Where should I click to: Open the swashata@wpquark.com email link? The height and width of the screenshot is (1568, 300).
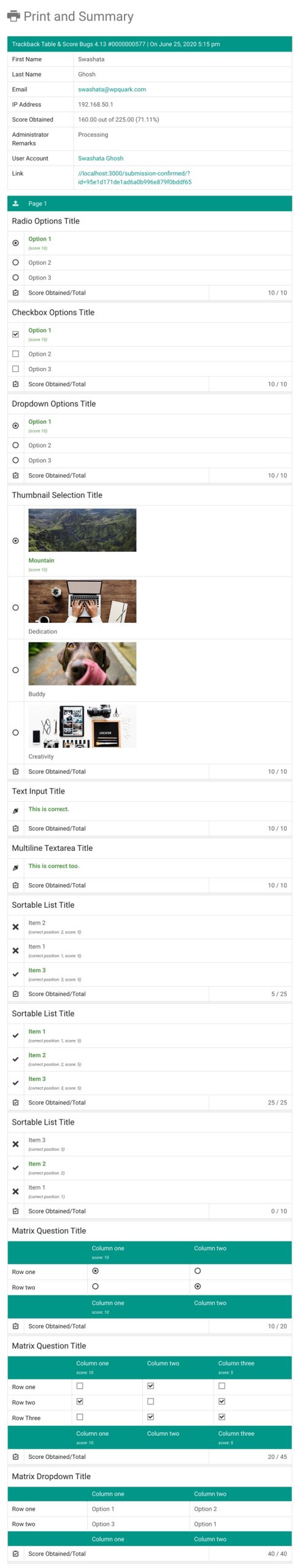pyautogui.click(x=112, y=89)
